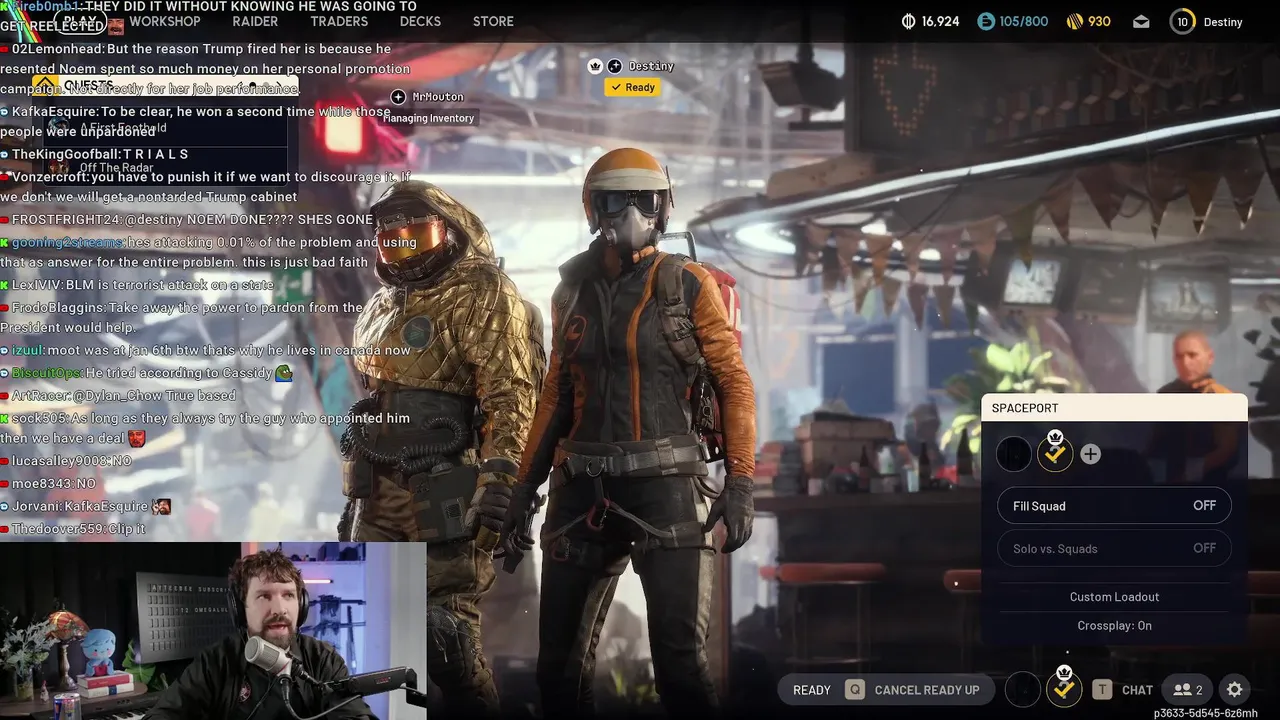Viewport: 1280px width, 720px height.
Task: Click the Managing Inventory status label
Action: tap(428, 118)
